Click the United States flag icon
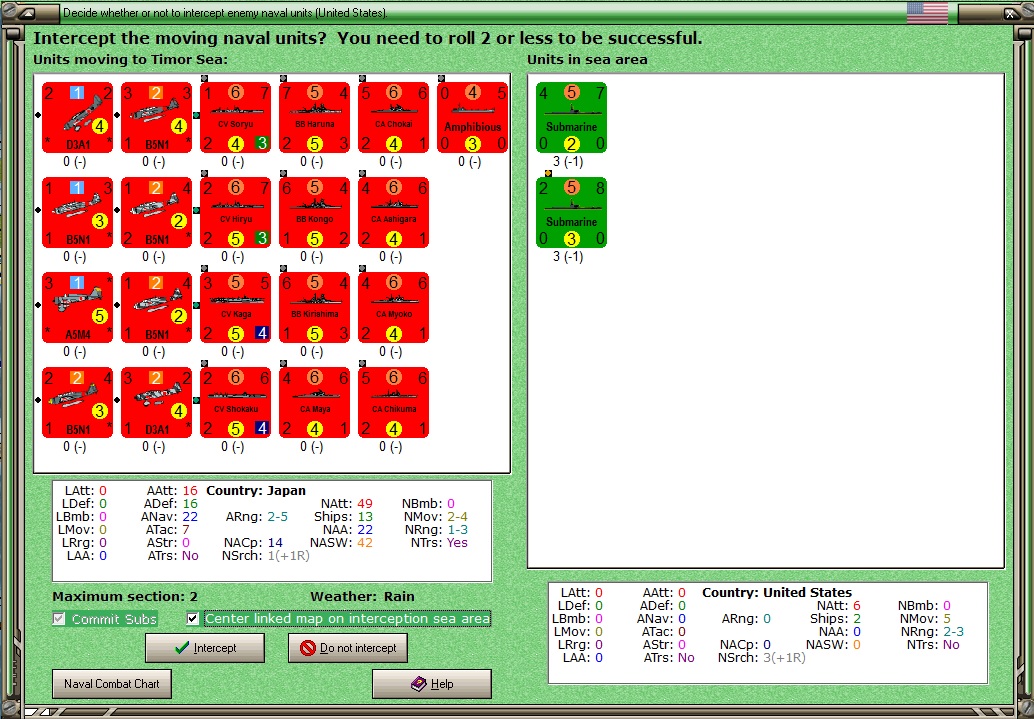The height and width of the screenshot is (719, 1034). click(927, 13)
